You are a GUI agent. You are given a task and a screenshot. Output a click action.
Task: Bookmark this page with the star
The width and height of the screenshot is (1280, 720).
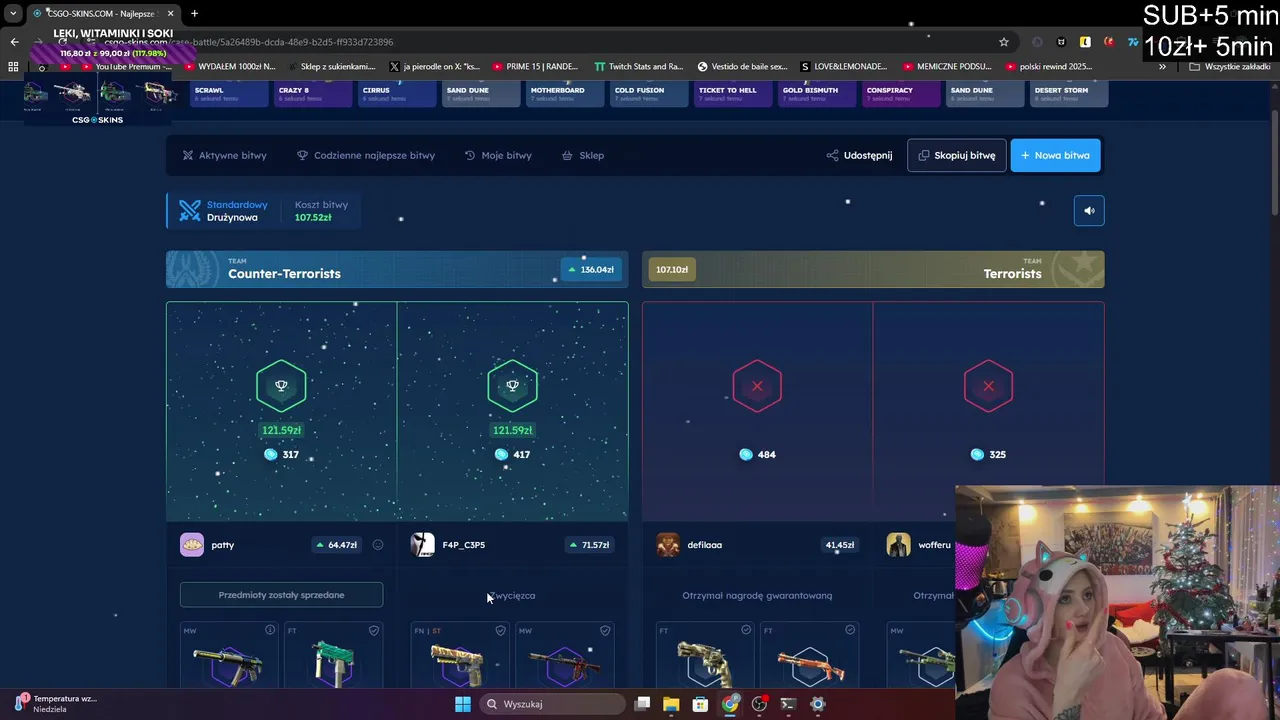(1004, 42)
